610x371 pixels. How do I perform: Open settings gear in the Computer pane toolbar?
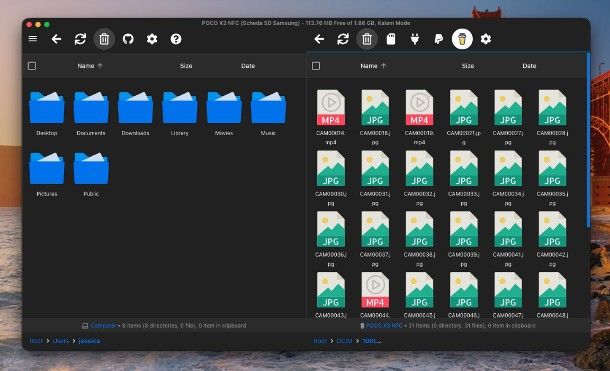click(x=152, y=39)
